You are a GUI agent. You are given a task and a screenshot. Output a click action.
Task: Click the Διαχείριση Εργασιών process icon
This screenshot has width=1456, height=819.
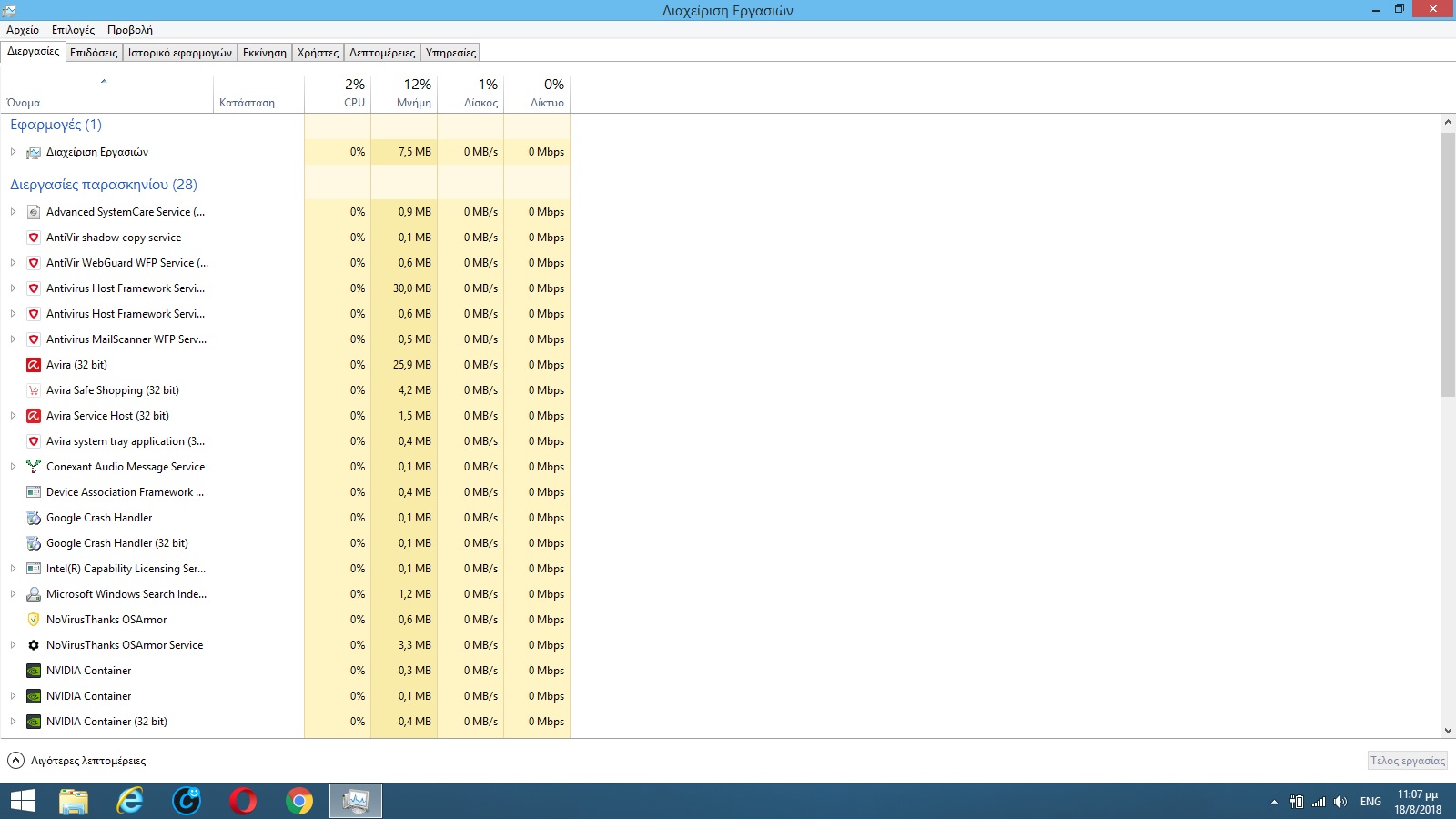(x=34, y=152)
